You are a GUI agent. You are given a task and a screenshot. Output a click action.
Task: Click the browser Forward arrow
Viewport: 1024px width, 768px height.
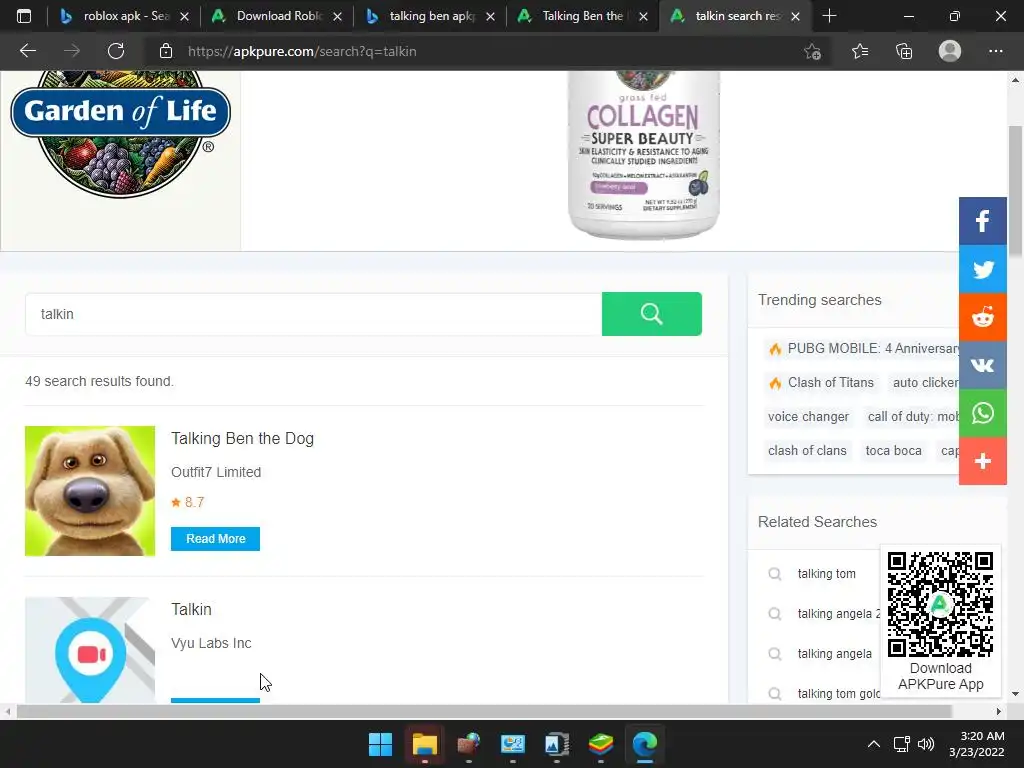[x=72, y=51]
